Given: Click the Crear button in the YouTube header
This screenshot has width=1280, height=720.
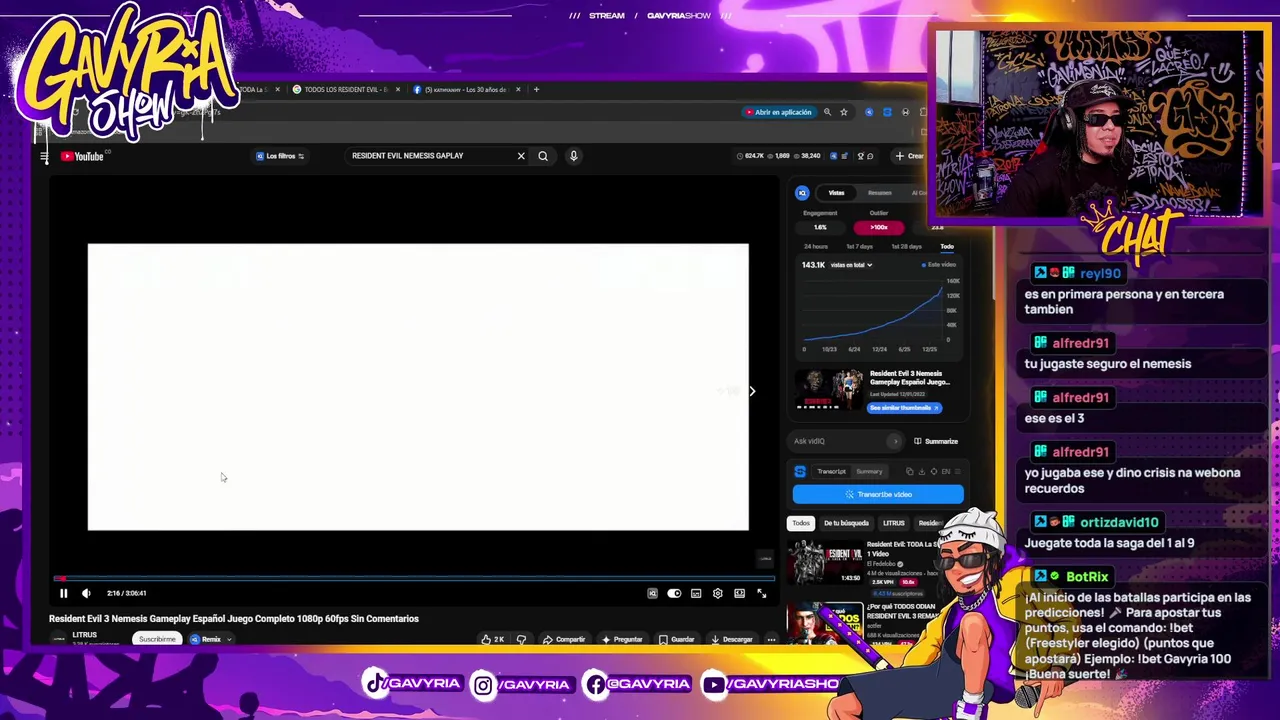Looking at the screenshot, I should 911,156.
